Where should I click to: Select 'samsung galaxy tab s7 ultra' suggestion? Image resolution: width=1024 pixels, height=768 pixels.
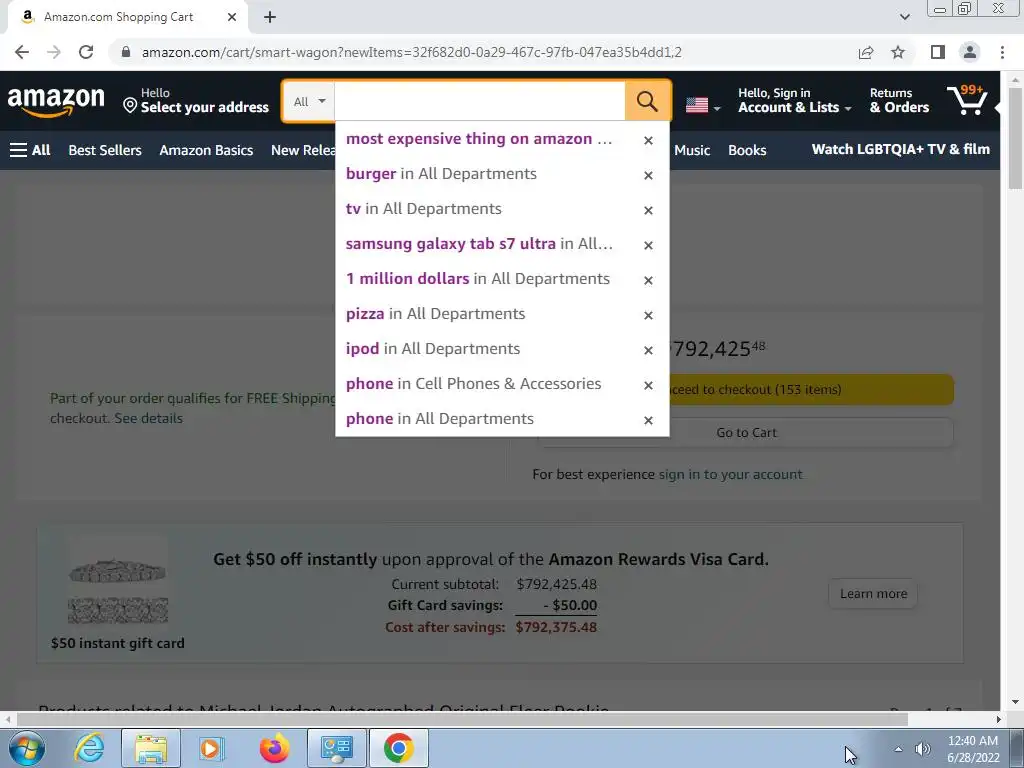click(x=479, y=244)
